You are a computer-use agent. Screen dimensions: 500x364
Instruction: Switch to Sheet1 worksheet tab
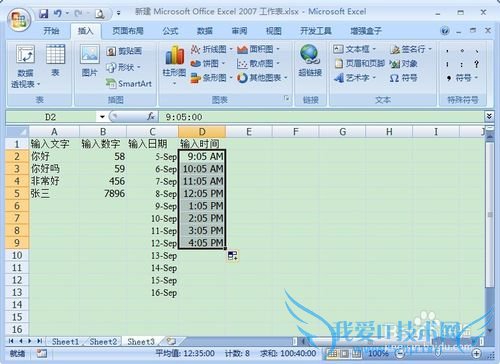(65, 341)
